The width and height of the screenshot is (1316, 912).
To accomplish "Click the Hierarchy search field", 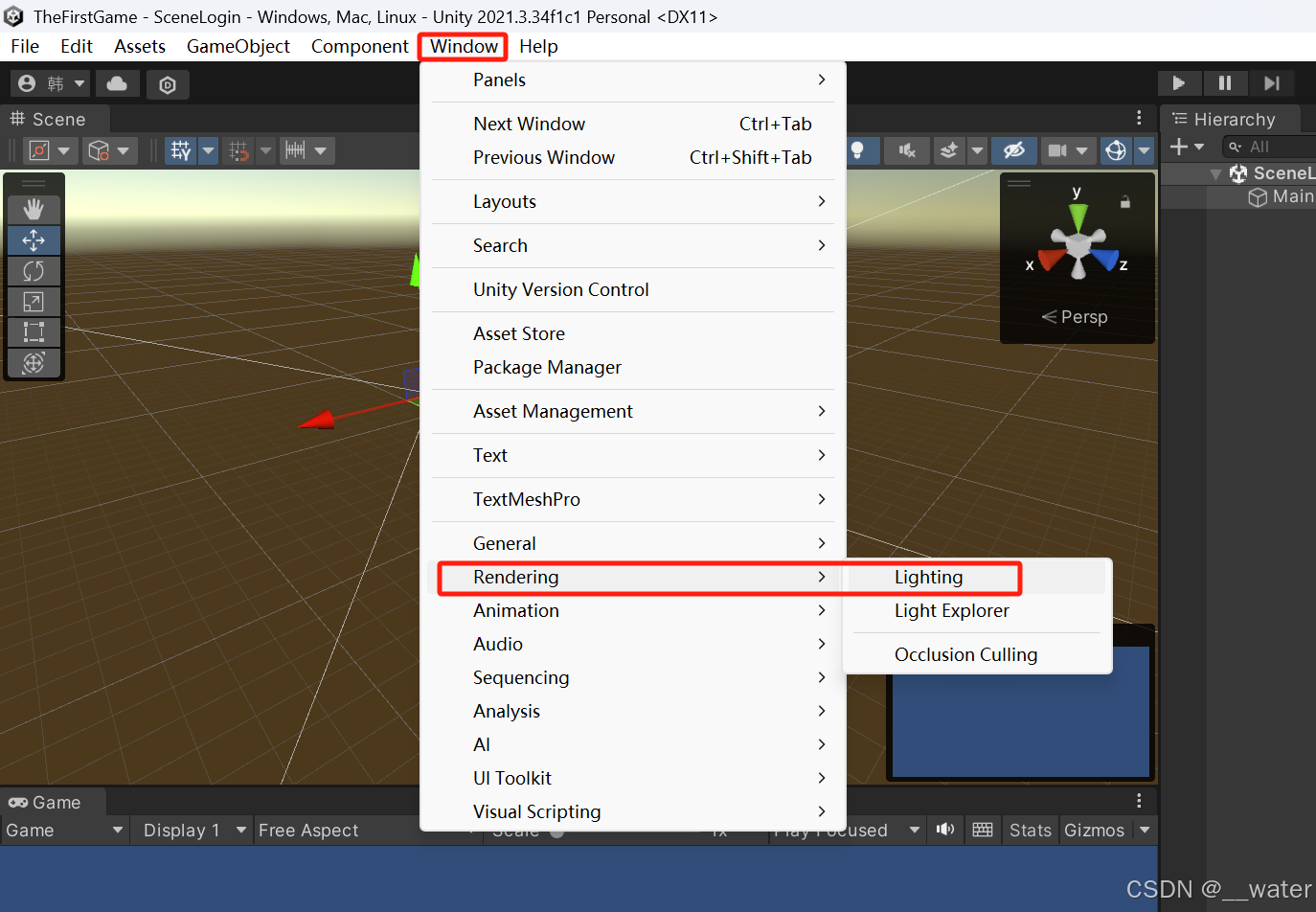I will (x=1269, y=147).
